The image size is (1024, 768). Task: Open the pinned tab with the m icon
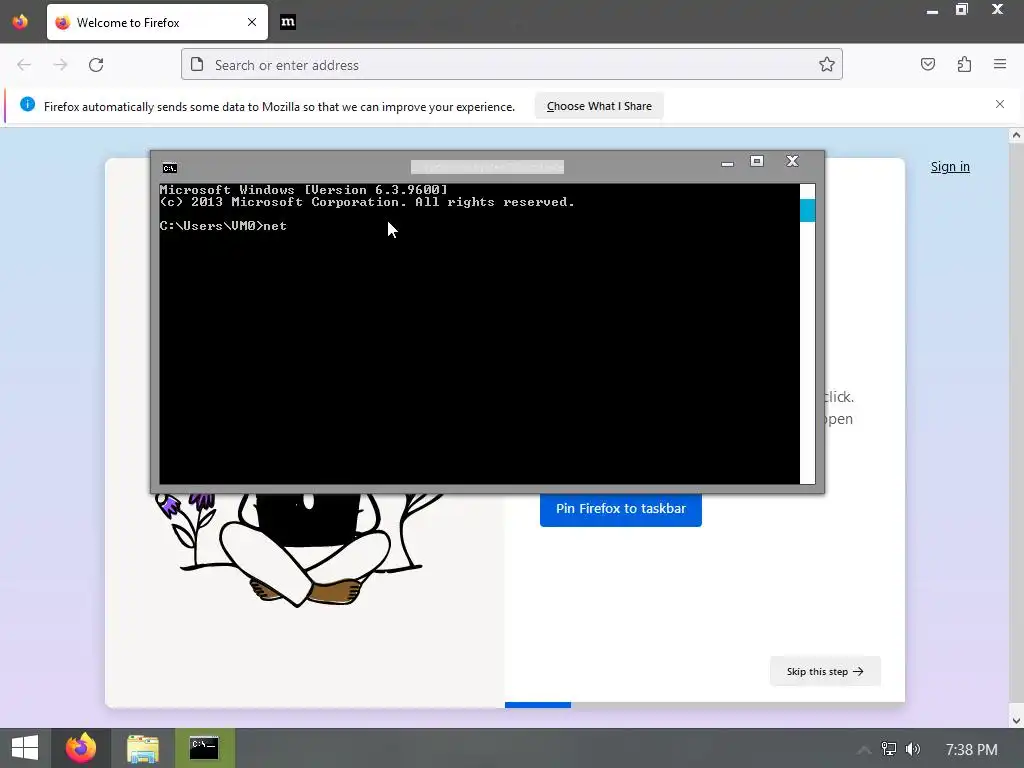(x=287, y=22)
